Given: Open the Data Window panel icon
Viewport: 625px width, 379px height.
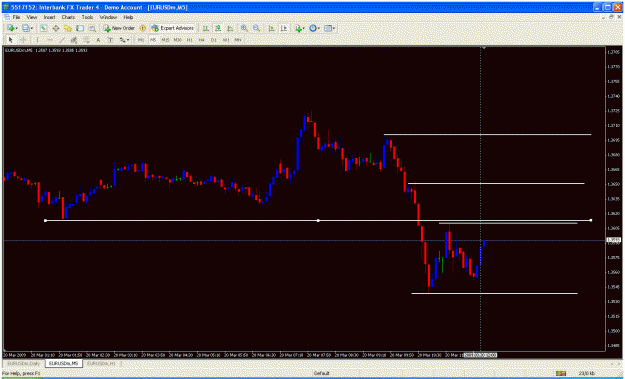Looking at the screenshot, I should coord(56,28).
